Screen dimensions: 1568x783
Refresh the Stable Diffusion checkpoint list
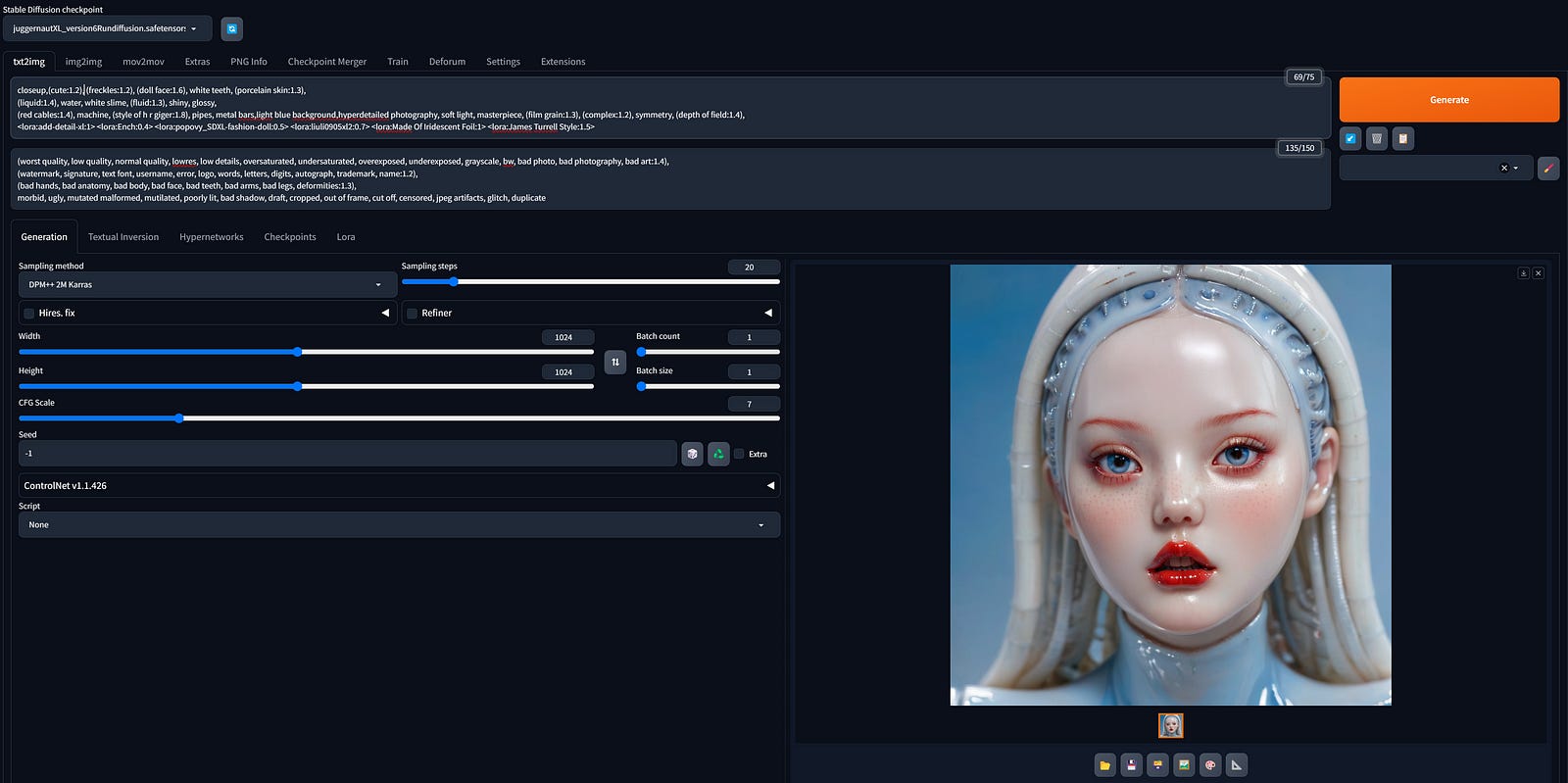coord(231,29)
